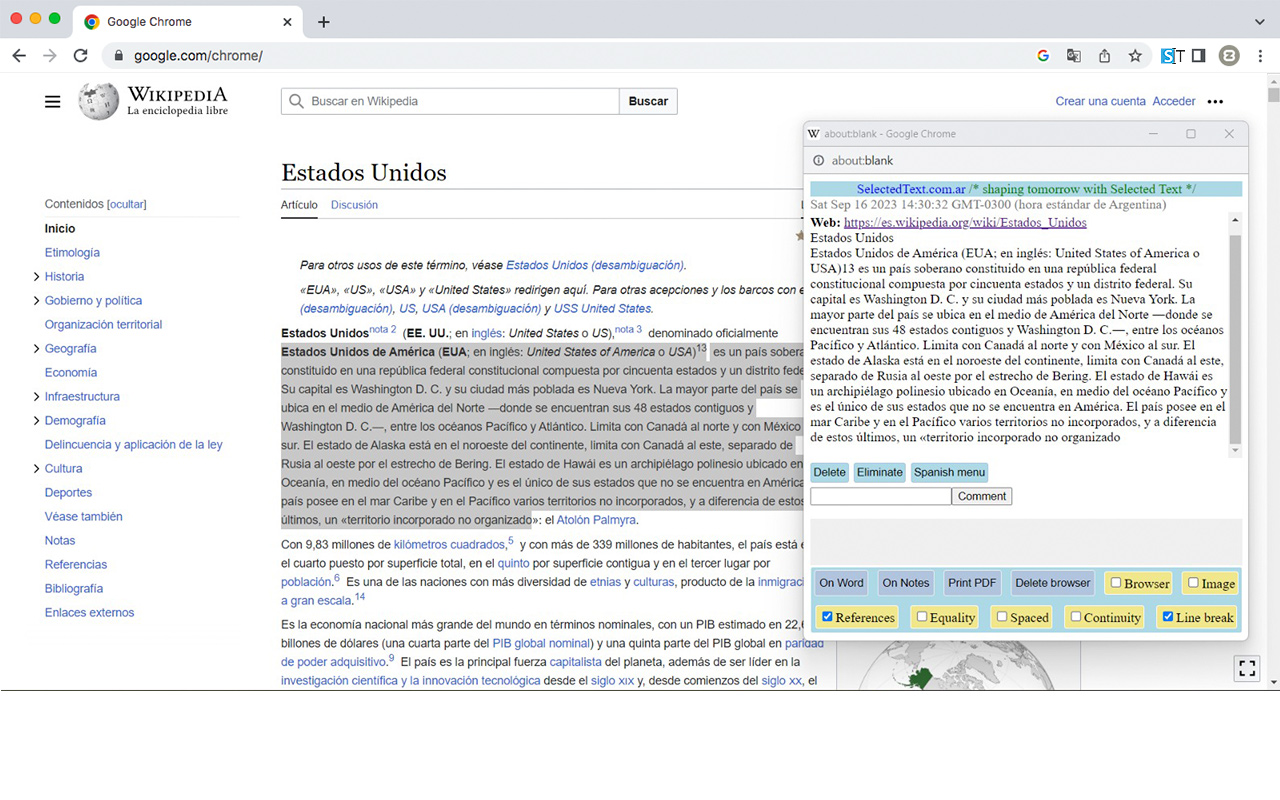Uncheck the References checkbox
Viewport: 1280px width, 800px height.
(827, 617)
